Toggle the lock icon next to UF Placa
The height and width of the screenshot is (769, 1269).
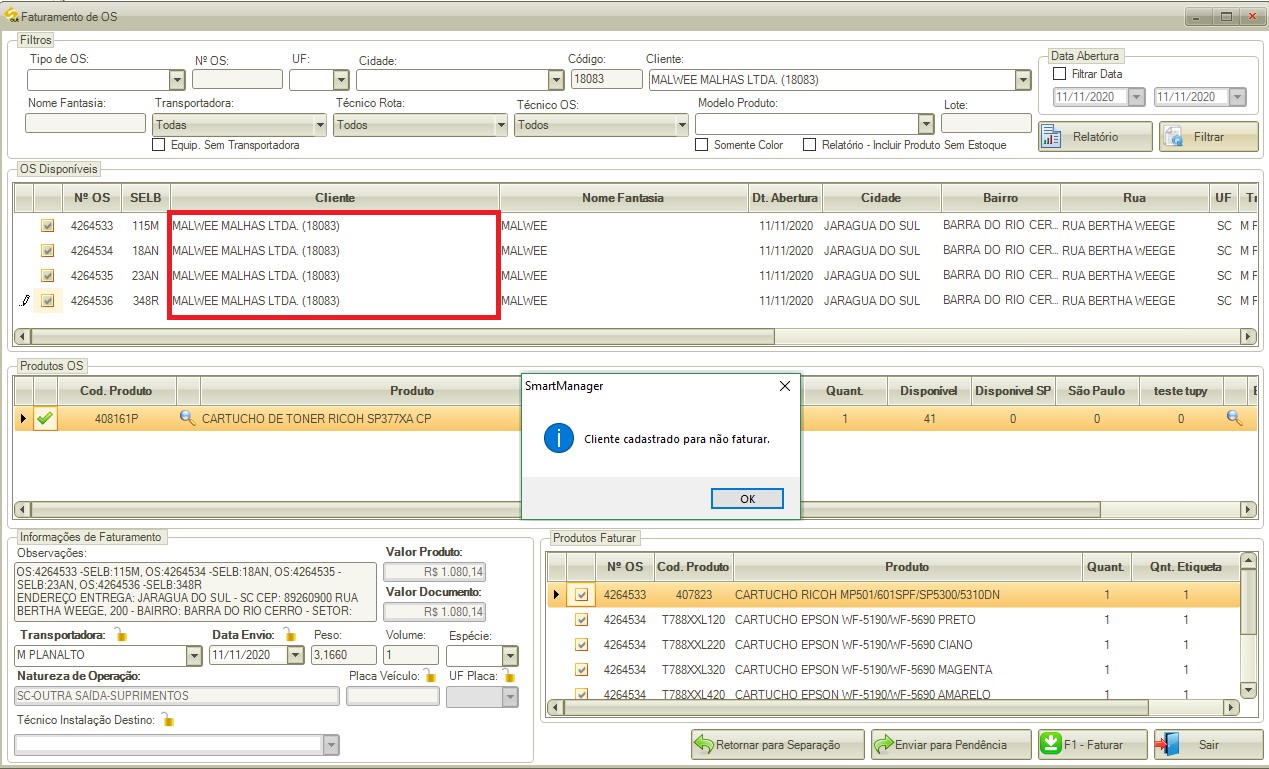tap(509, 676)
